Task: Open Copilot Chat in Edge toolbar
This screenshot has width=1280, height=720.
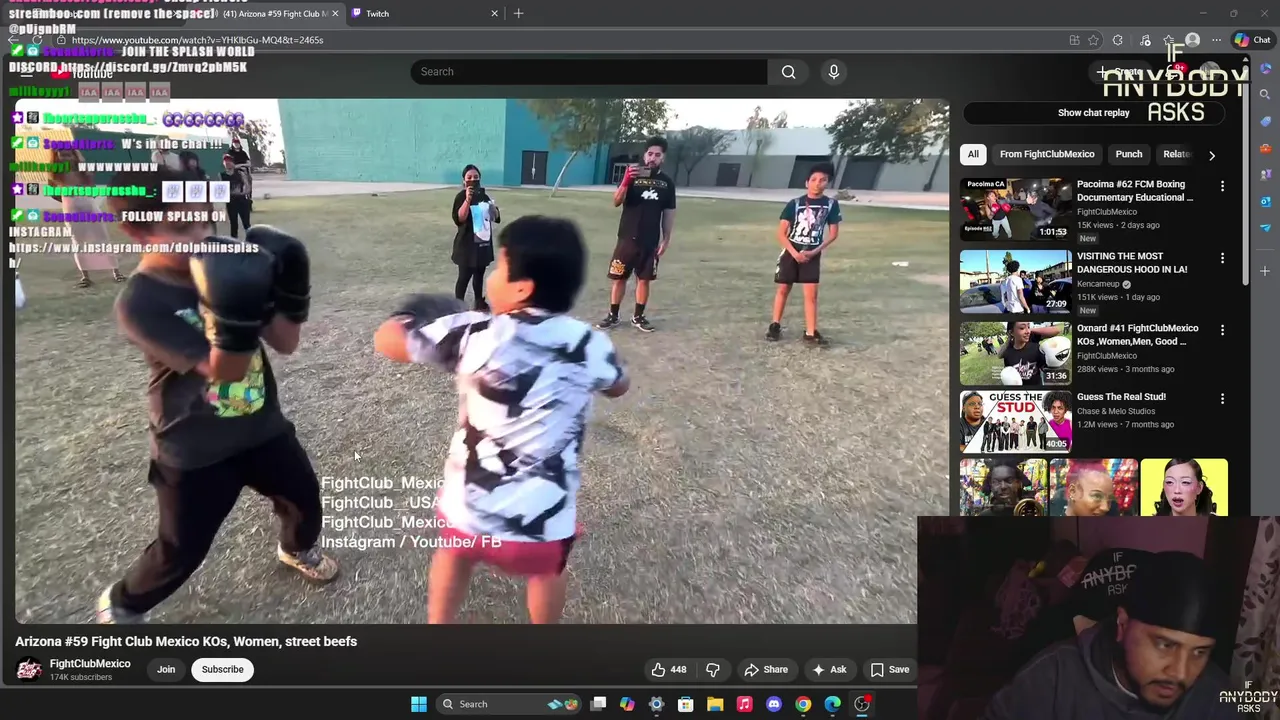Action: pyautogui.click(x=1252, y=40)
